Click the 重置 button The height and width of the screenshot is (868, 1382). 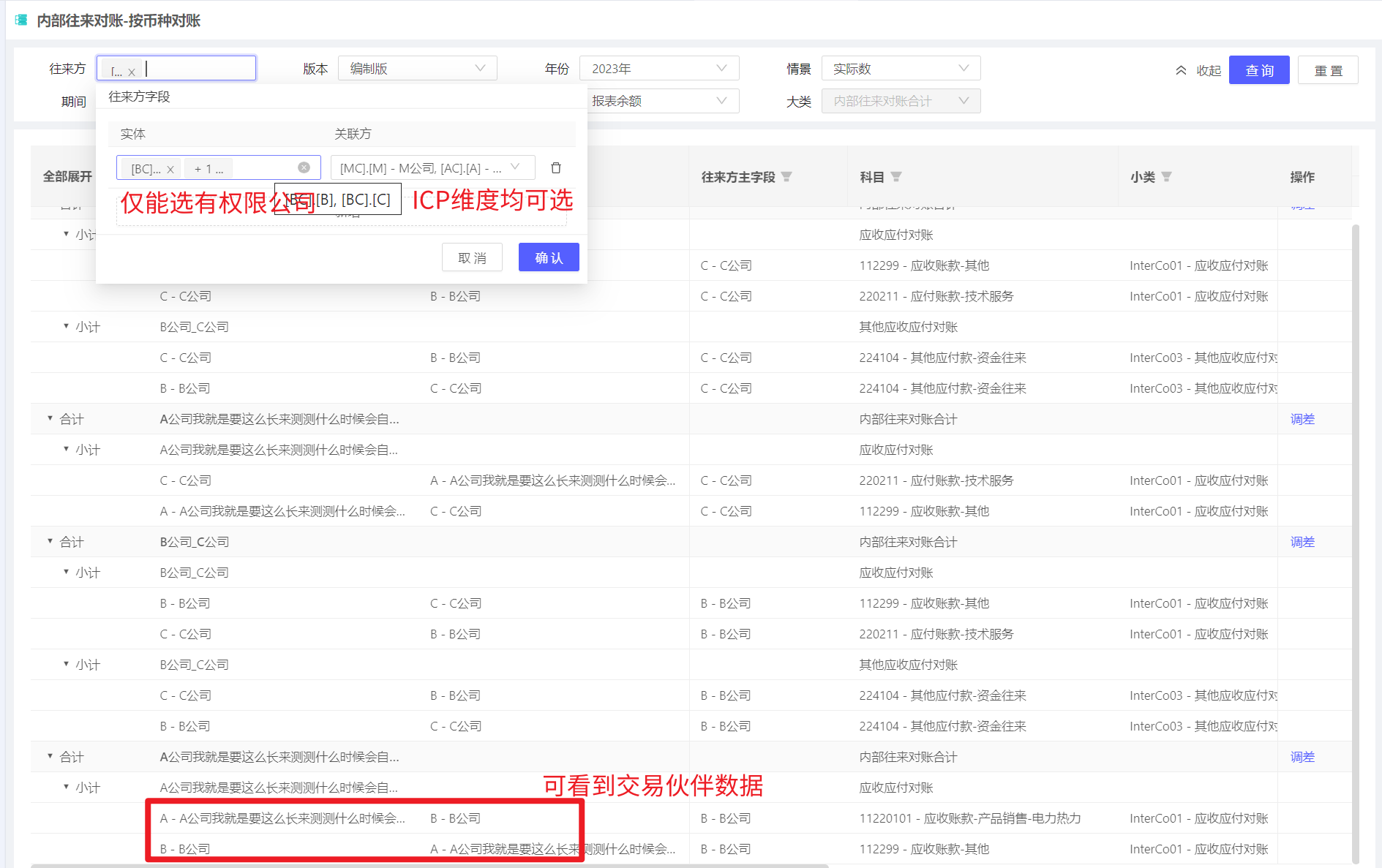coord(1328,70)
